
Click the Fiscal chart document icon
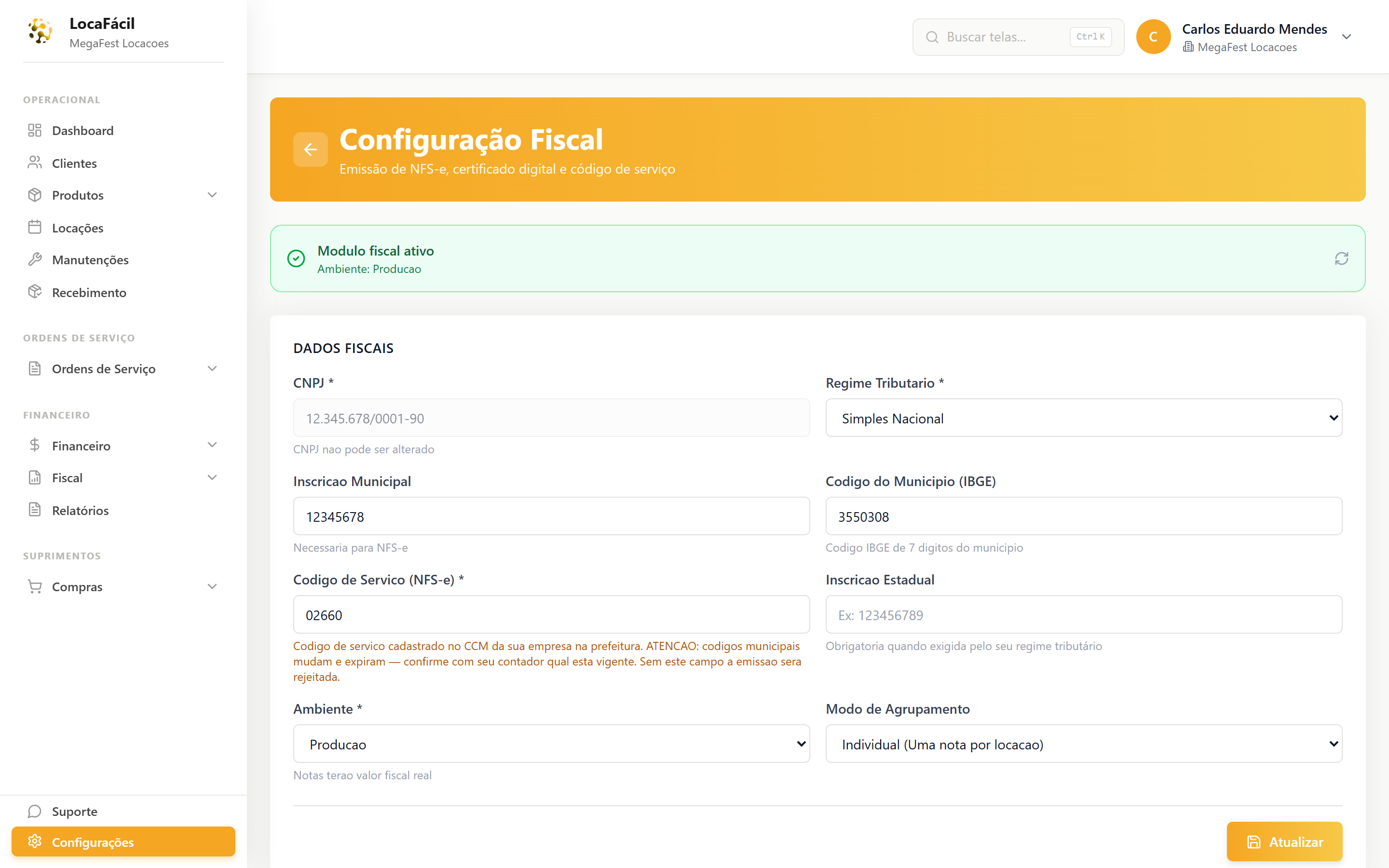[x=34, y=477]
